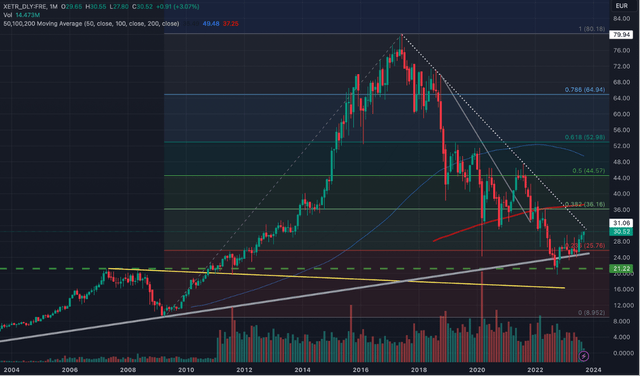Click the 12.000 value on the price axis
Screen dimensions: 640x376
coord(622,305)
